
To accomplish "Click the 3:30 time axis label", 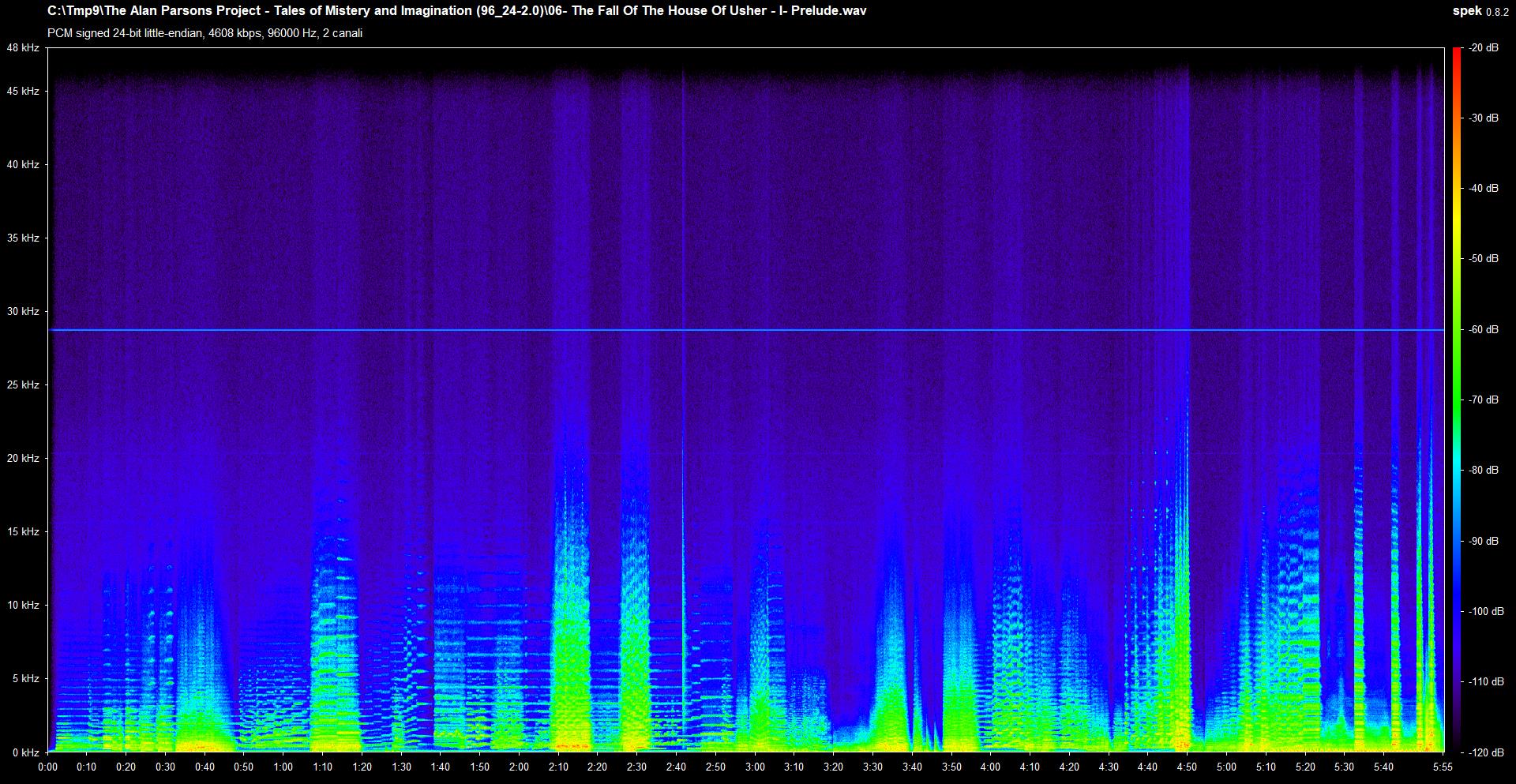I will [x=872, y=767].
